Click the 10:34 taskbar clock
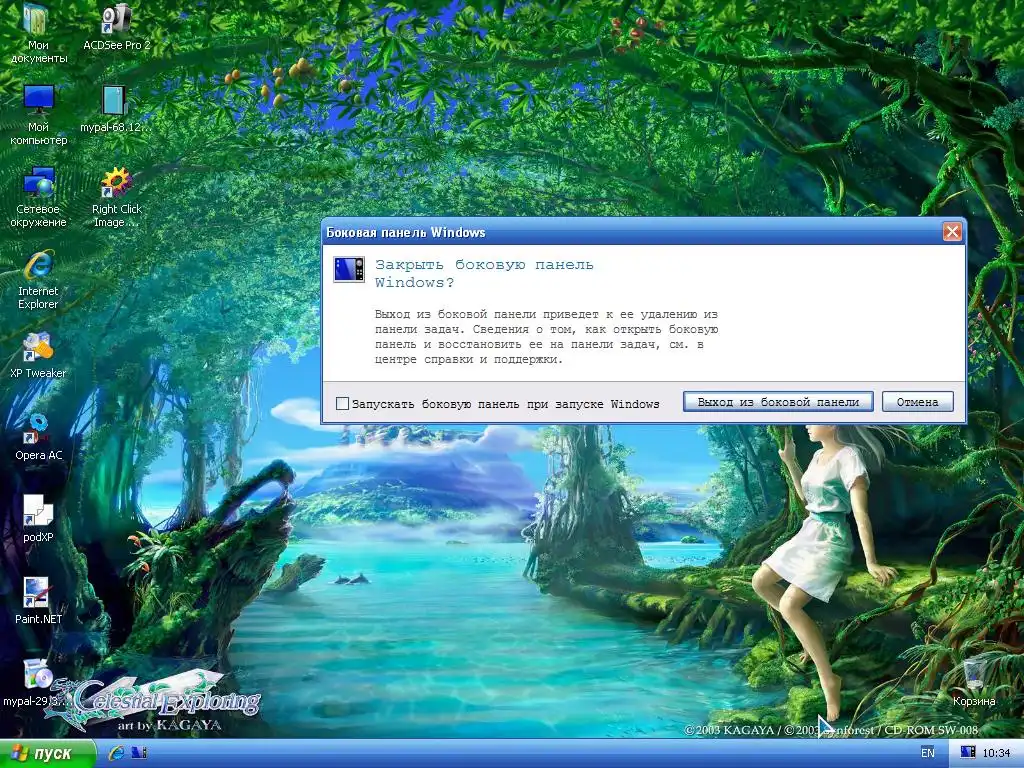 [x=997, y=753]
